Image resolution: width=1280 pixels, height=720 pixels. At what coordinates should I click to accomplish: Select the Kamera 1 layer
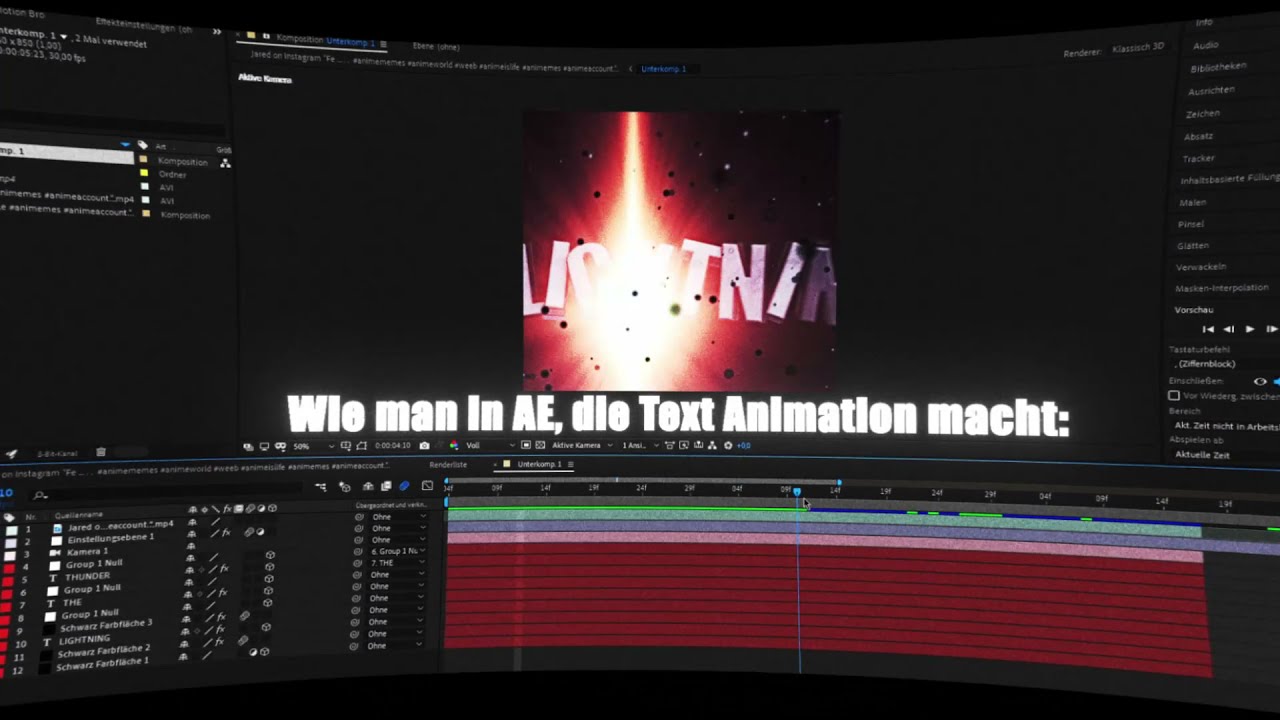tap(88, 552)
